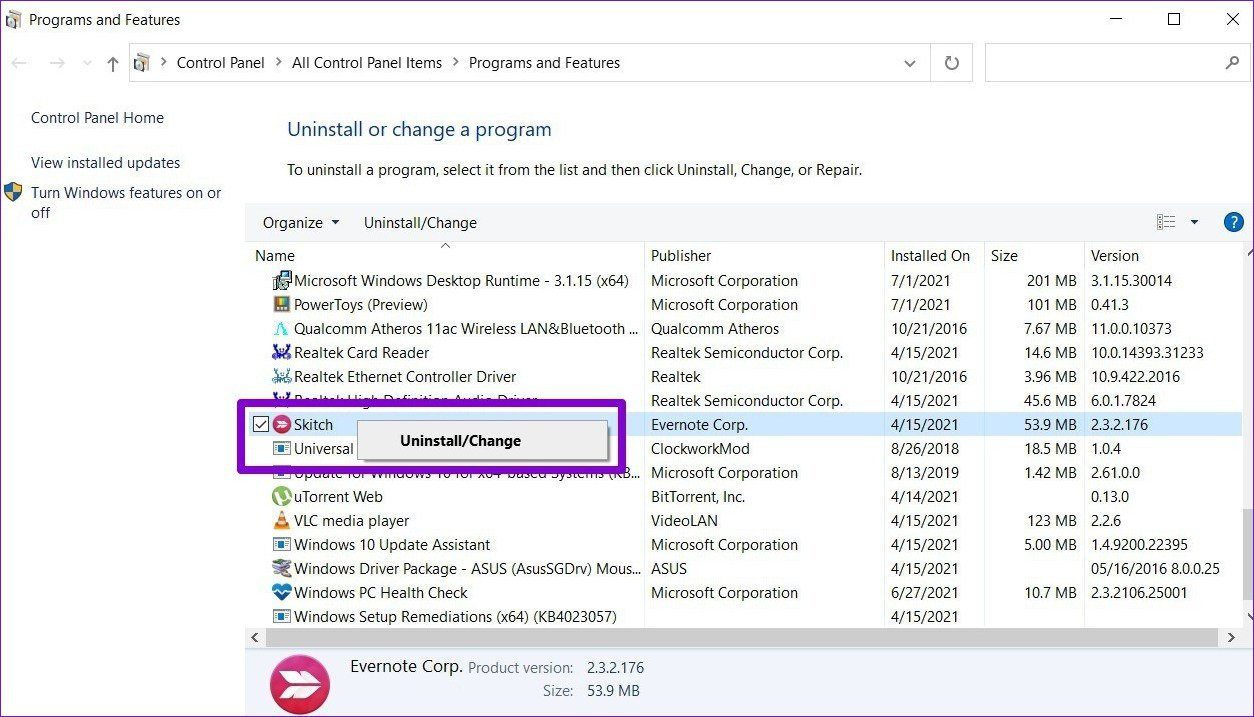Click Uninstall/Change in the toolbar
This screenshot has width=1254, height=717.
tap(420, 223)
